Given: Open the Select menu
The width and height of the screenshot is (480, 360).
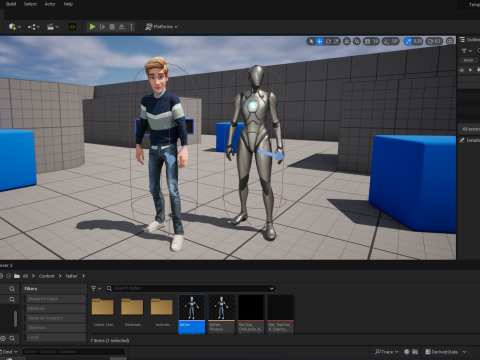Looking at the screenshot, I should click(30, 4).
